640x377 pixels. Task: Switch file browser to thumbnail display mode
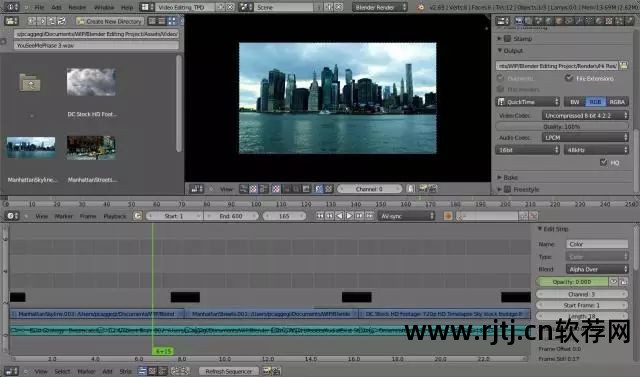(172, 21)
